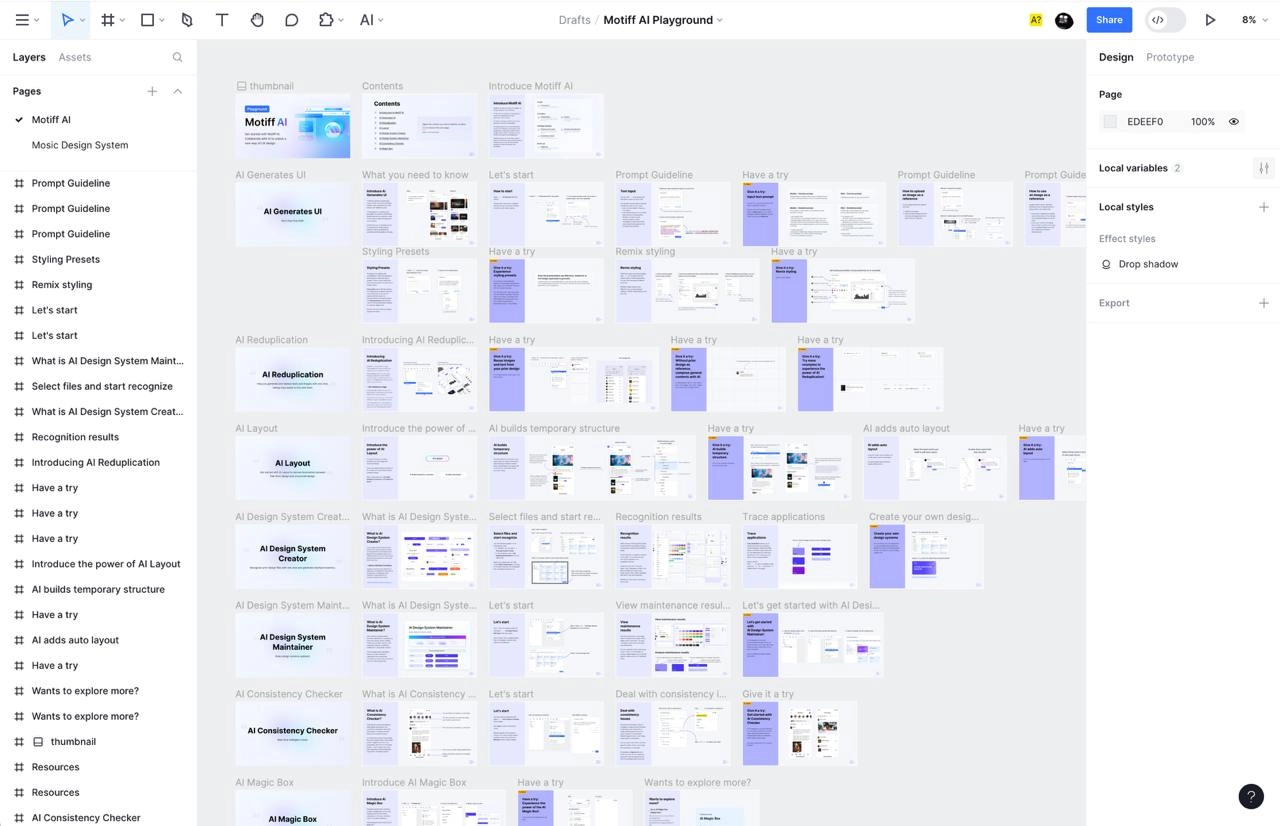Open the main menu dropdown arrow

(x=36, y=20)
